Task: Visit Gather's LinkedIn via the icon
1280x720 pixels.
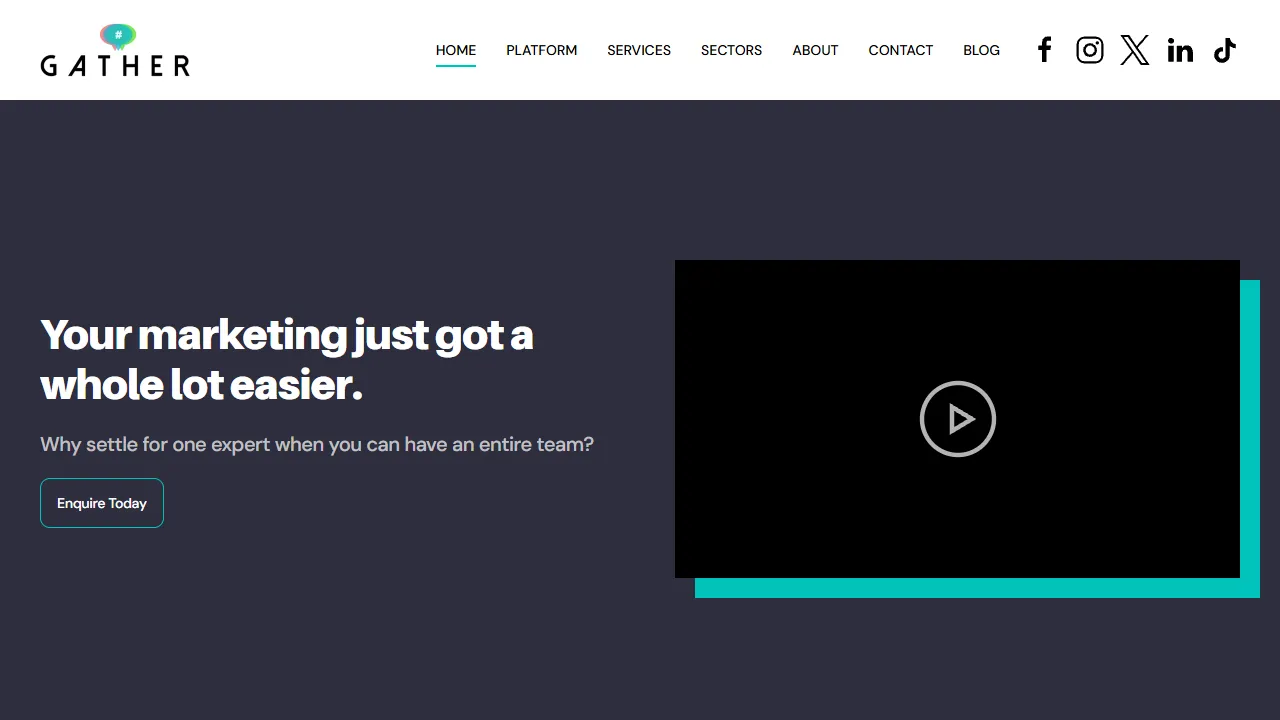Action: [x=1180, y=50]
